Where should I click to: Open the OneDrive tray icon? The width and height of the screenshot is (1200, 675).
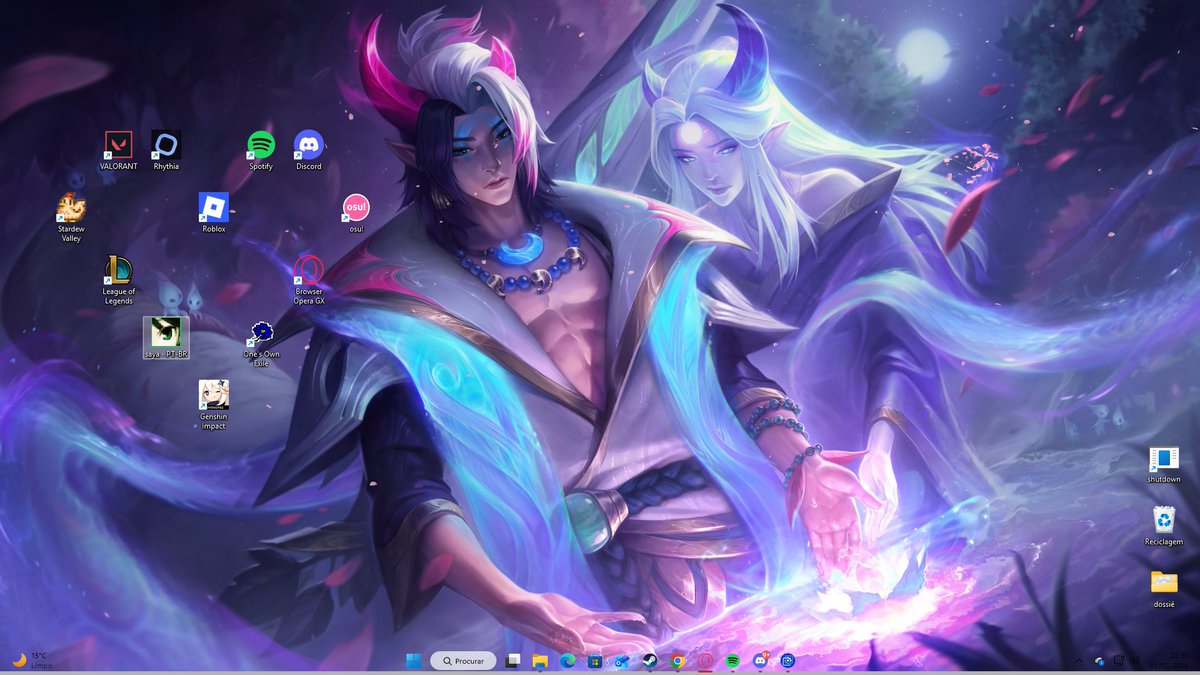(x=1099, y=661)
